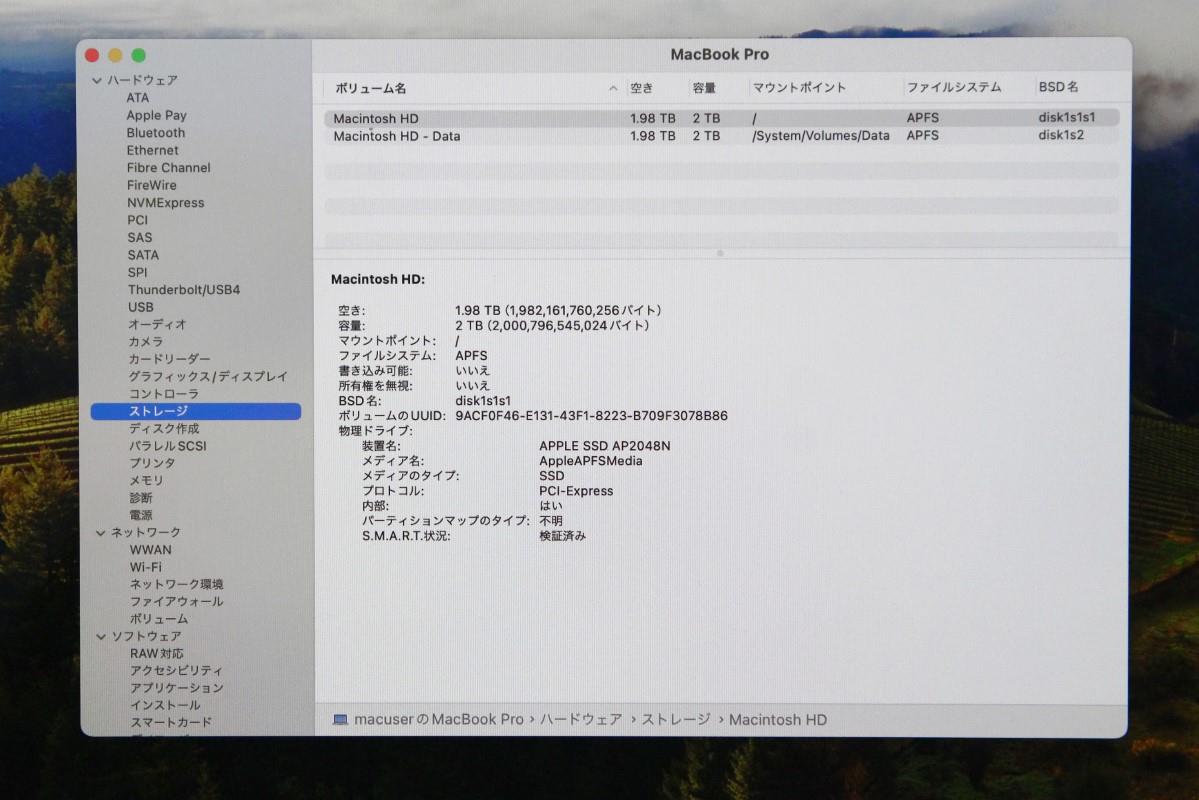Select メモリ in sidebar
Image resolution: width=1199 pixels, height=800 pixels.
(146, 481)
